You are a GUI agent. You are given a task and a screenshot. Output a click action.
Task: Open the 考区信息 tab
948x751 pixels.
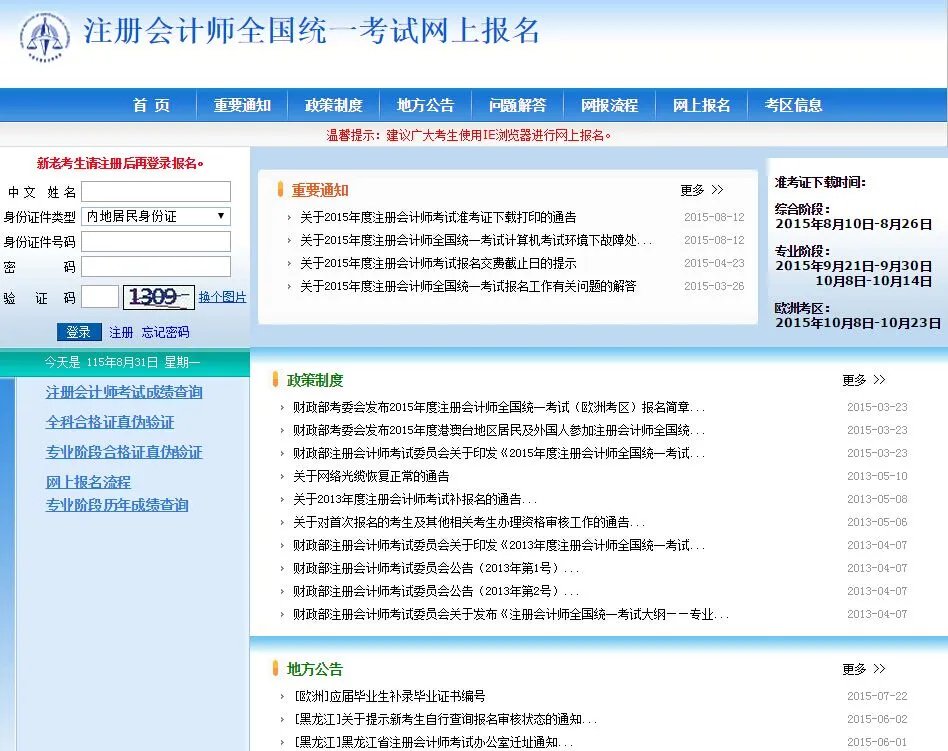tap(793, 104)
